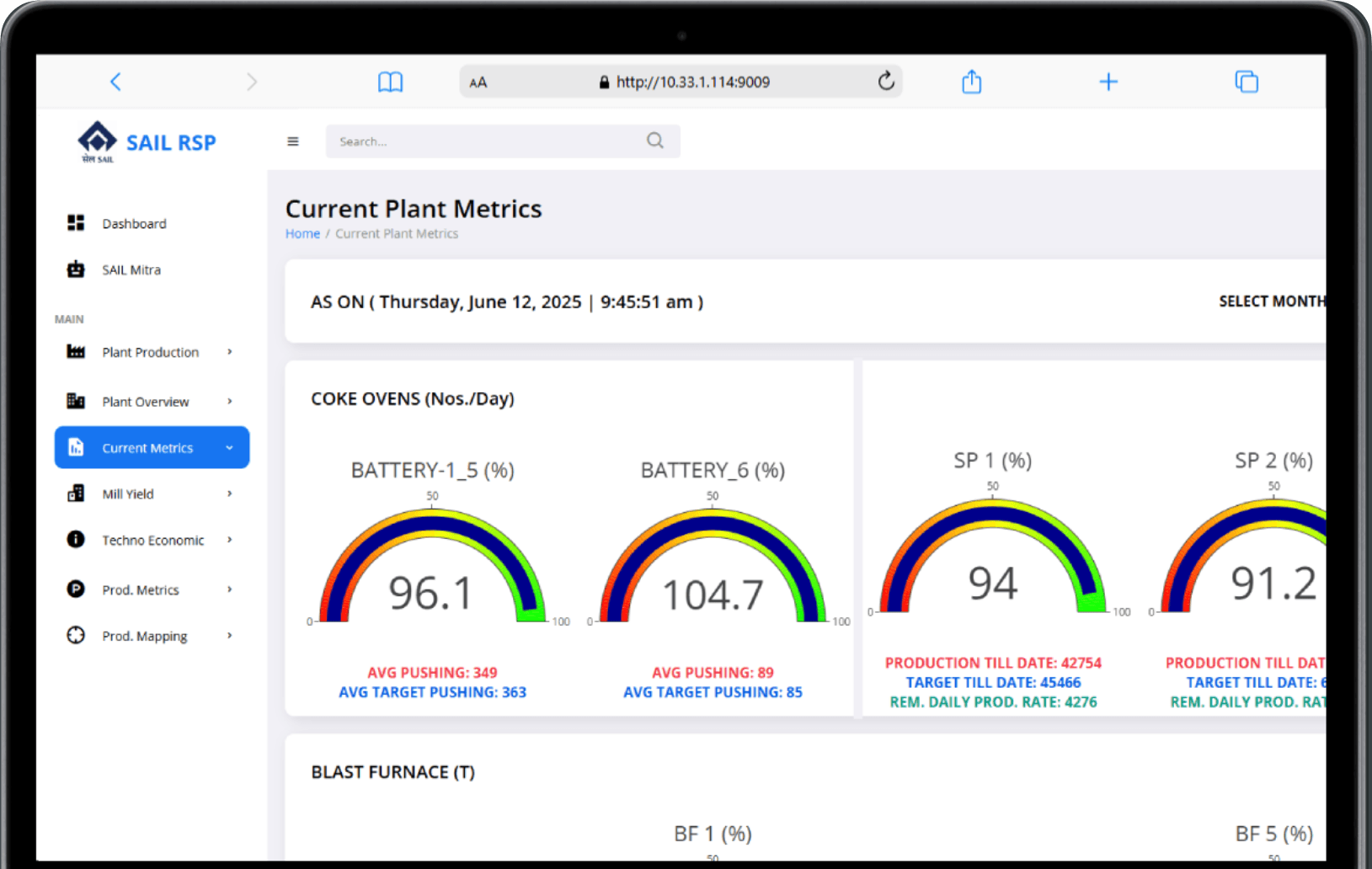Image resolution: width=1372 pixels, height=869 pixels.
Task: Click the Techno Economic info icon
Action: point(75,540)
